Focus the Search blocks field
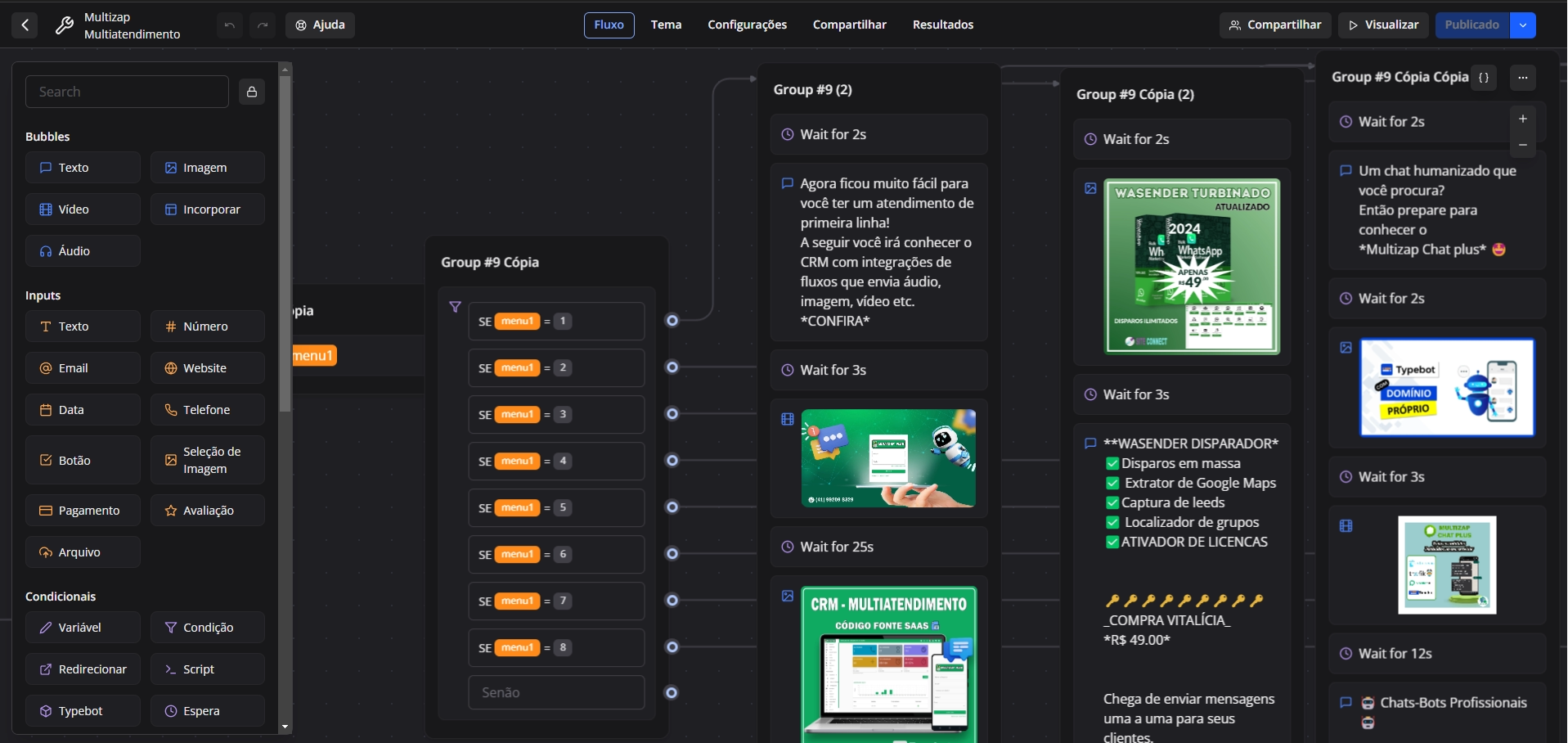The image size is (1568, 743). [x=127, y=92]
